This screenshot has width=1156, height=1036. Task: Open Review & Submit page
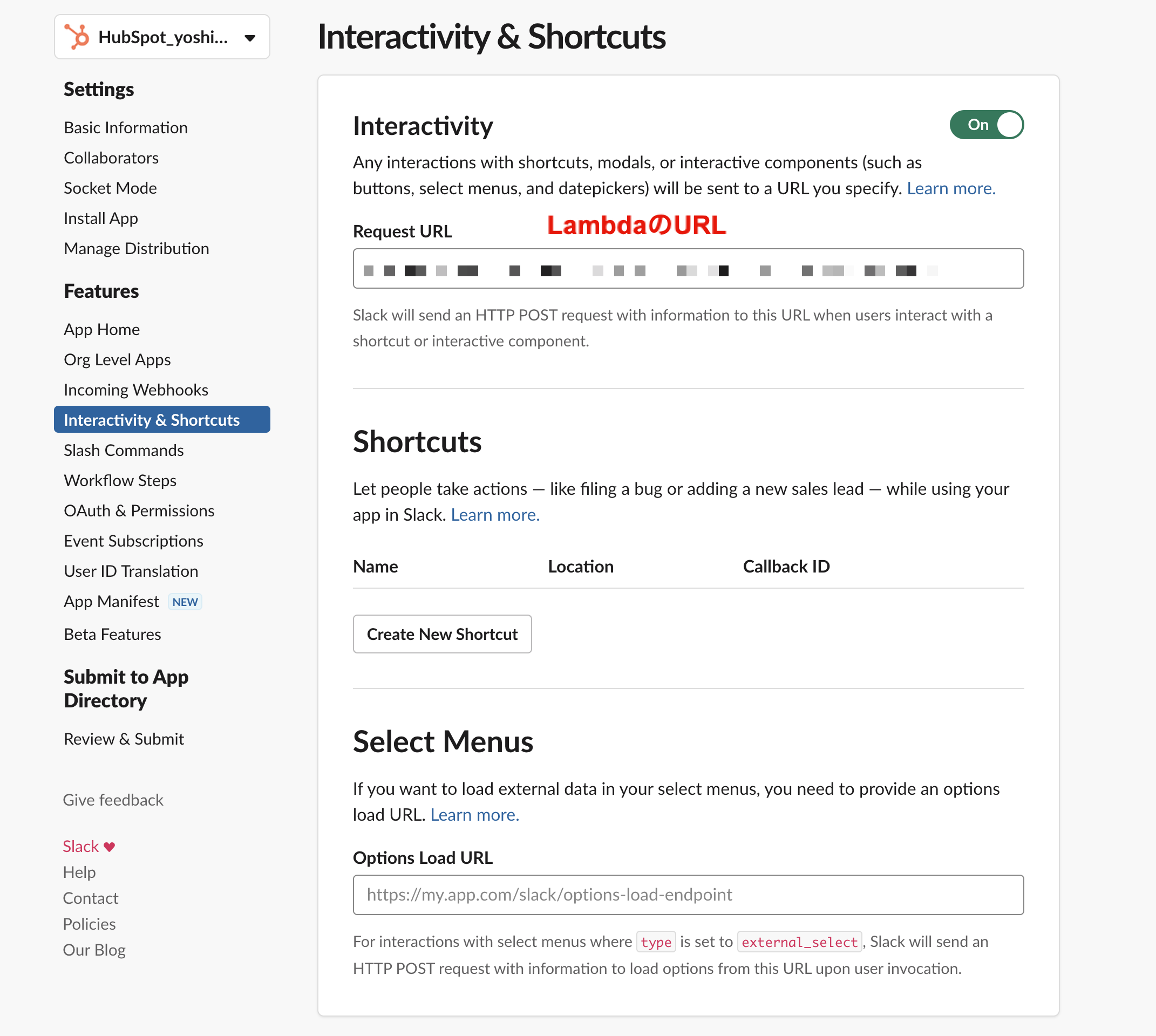point(124,739)
